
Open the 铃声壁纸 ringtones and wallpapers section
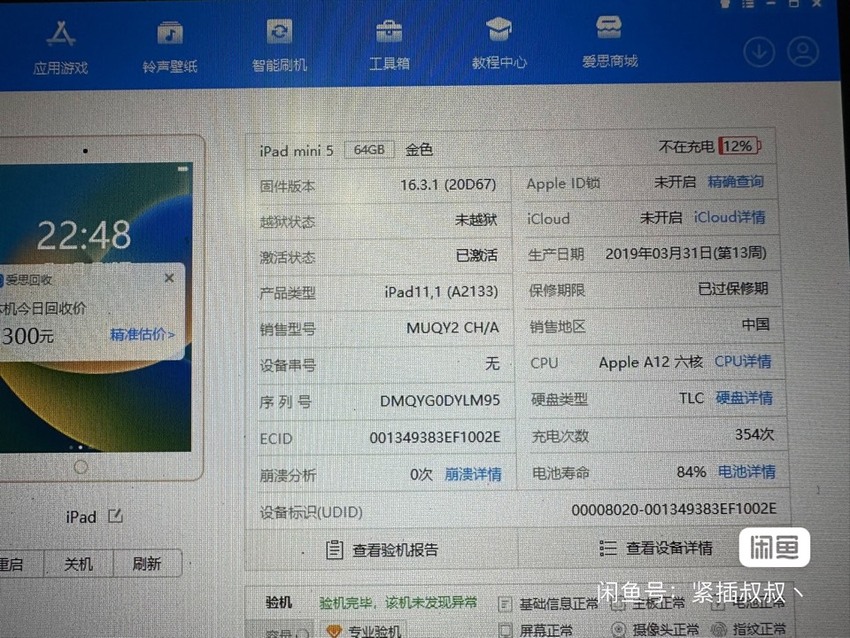coord(170,48)
